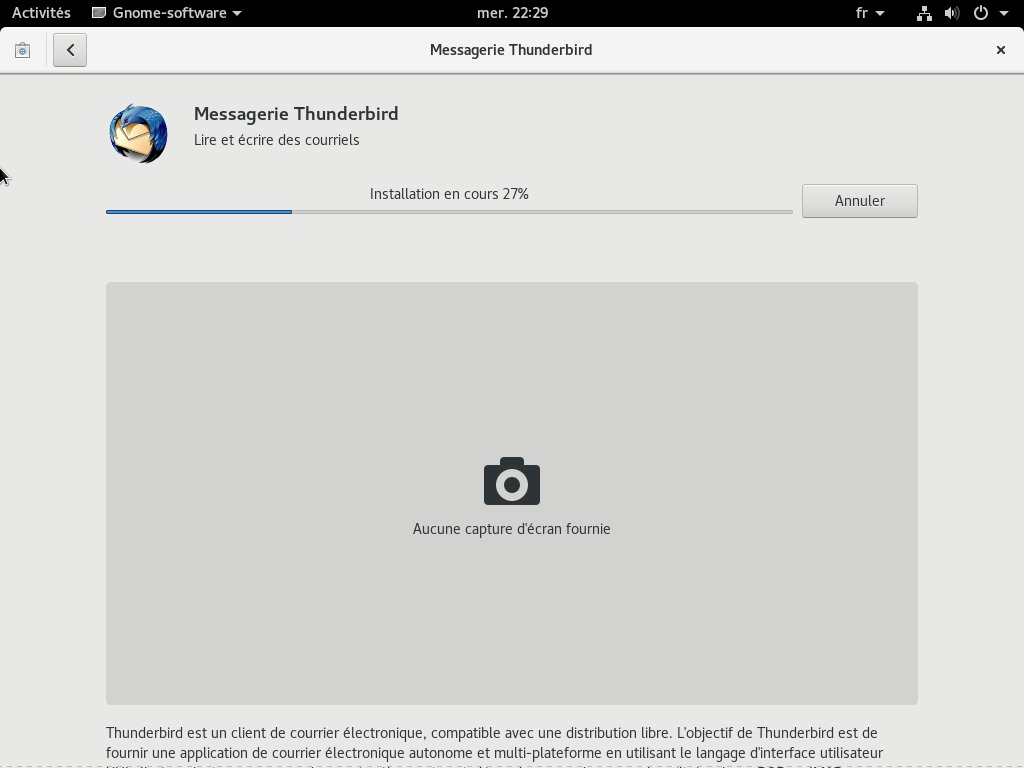Image resolution: width=1024 pixels, height=768 pixels.
Task: Click the Thunderbird application icon
Action: click(x=138, y=133)
